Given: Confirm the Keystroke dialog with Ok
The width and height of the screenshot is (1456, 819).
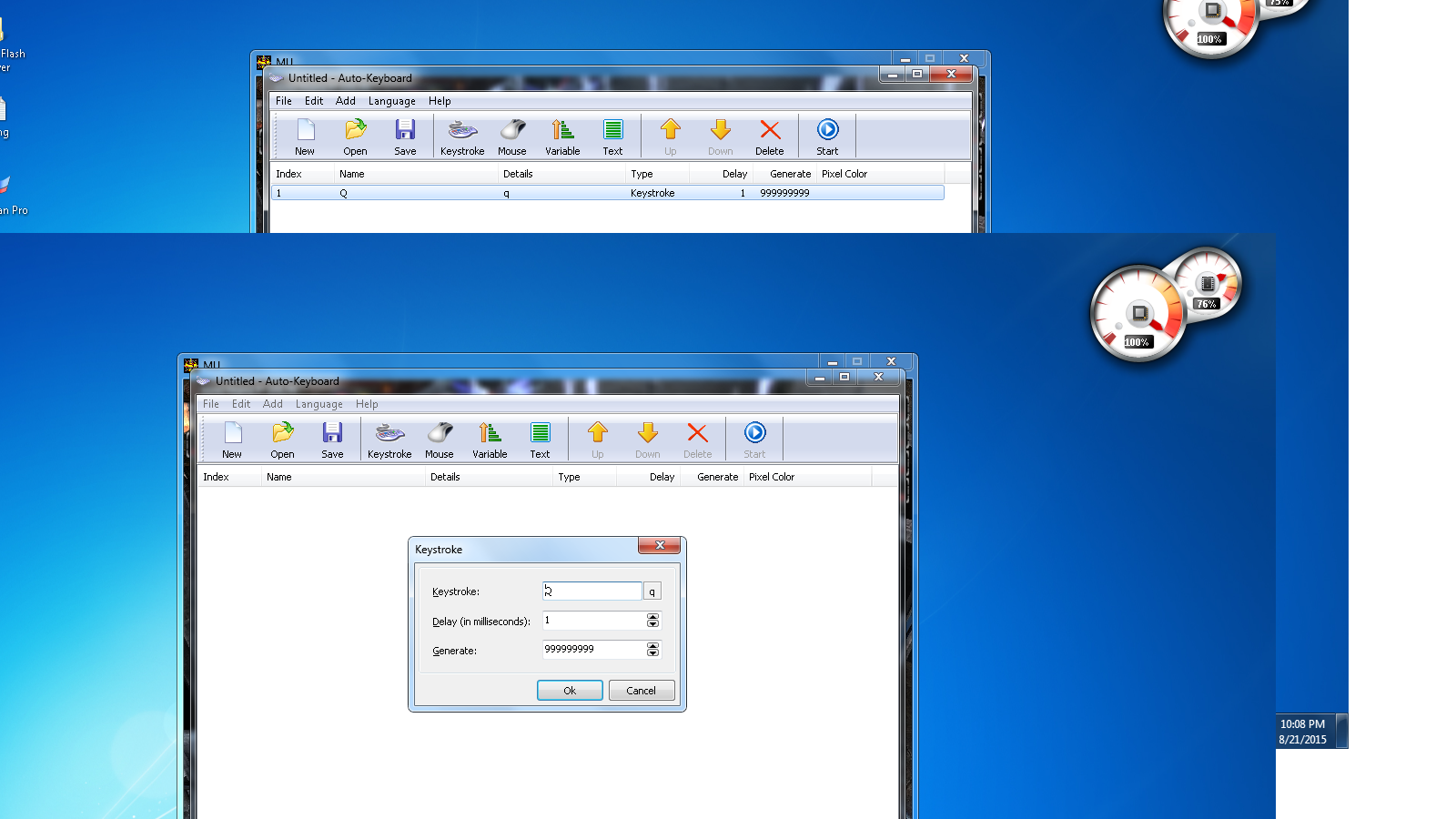Looking at the screenshot, I should coord(570,691).
